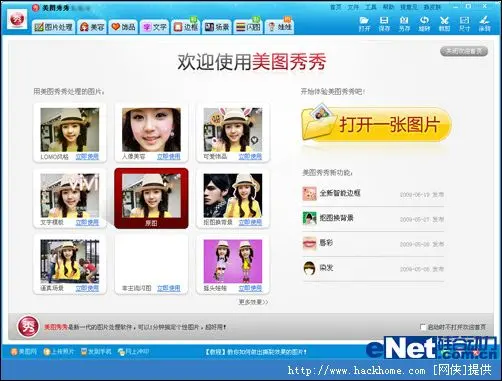Click the 全新智能边框 feature text
This screenshot has height=381, width=502.
coord(340,193)
